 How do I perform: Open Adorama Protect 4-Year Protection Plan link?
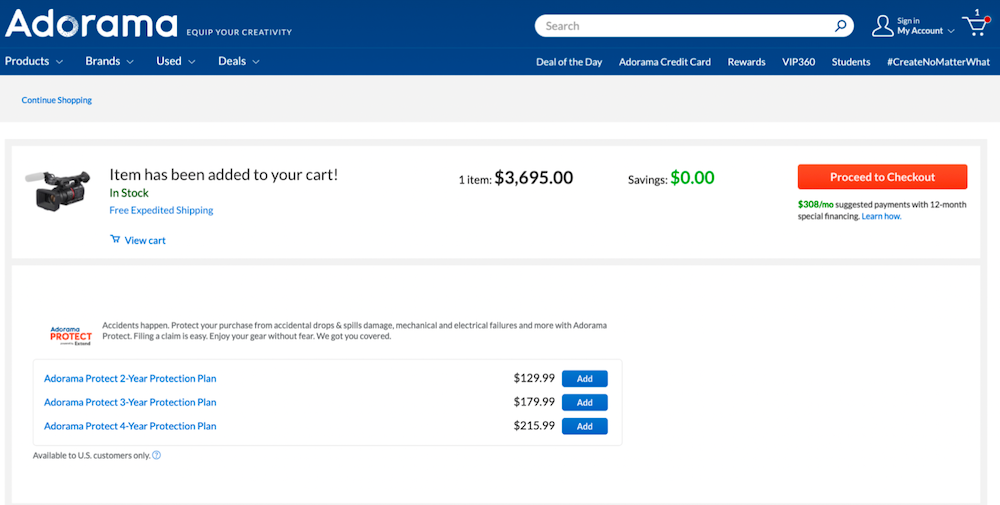pos(130,426)
